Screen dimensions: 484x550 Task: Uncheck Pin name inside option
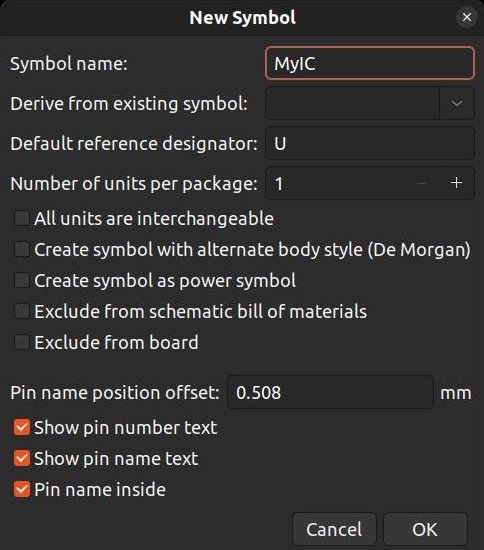pyautogui.click(x=22, y=489)
